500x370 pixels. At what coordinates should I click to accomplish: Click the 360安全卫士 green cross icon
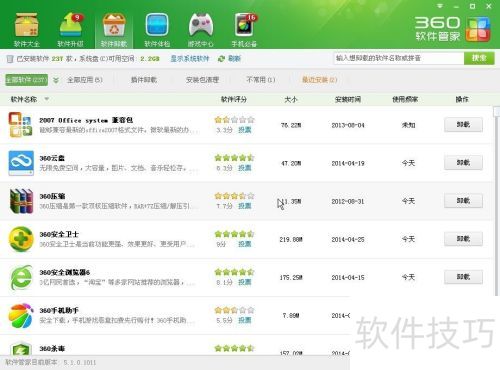[x=21, y=239]
